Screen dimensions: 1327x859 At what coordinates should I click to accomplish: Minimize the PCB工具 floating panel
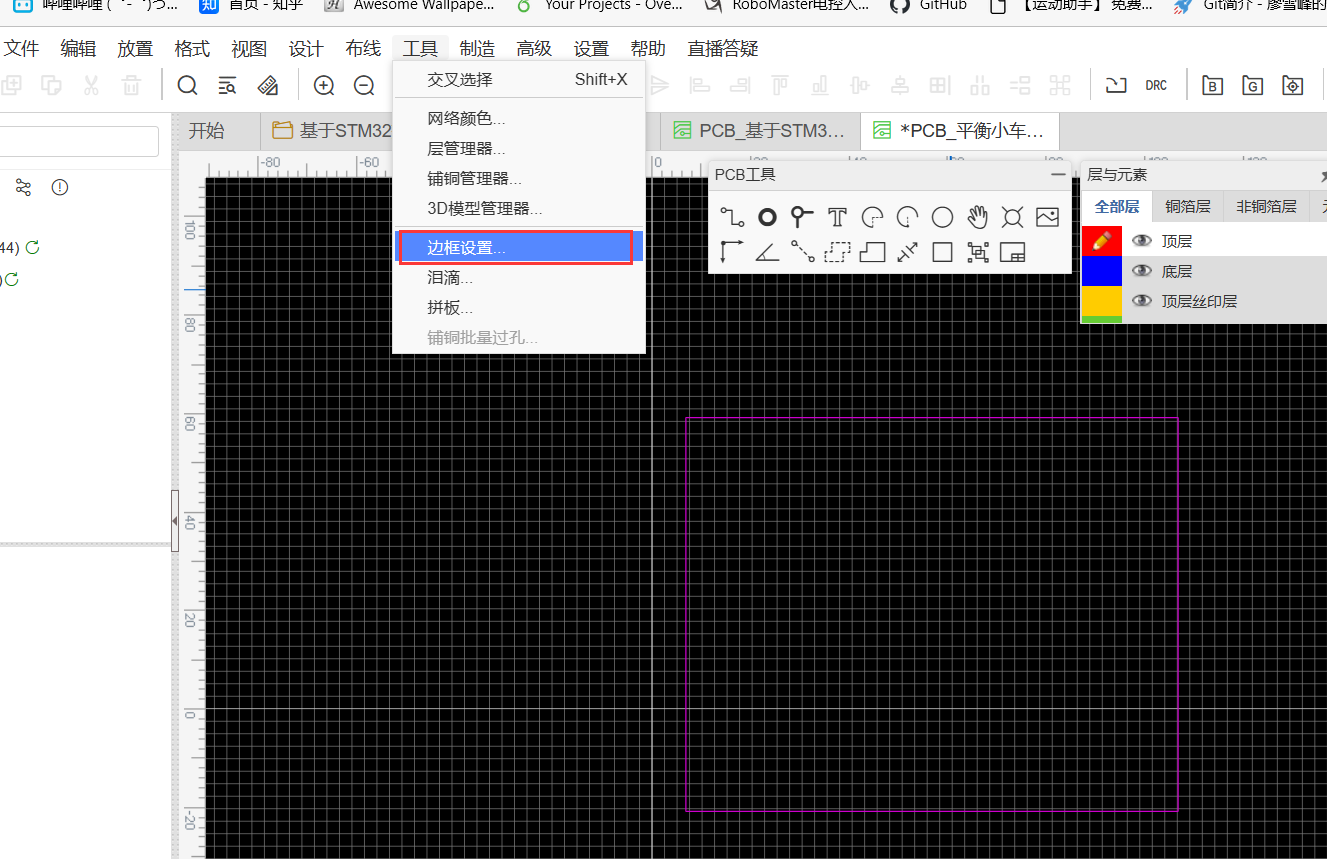pos(1058,175)
